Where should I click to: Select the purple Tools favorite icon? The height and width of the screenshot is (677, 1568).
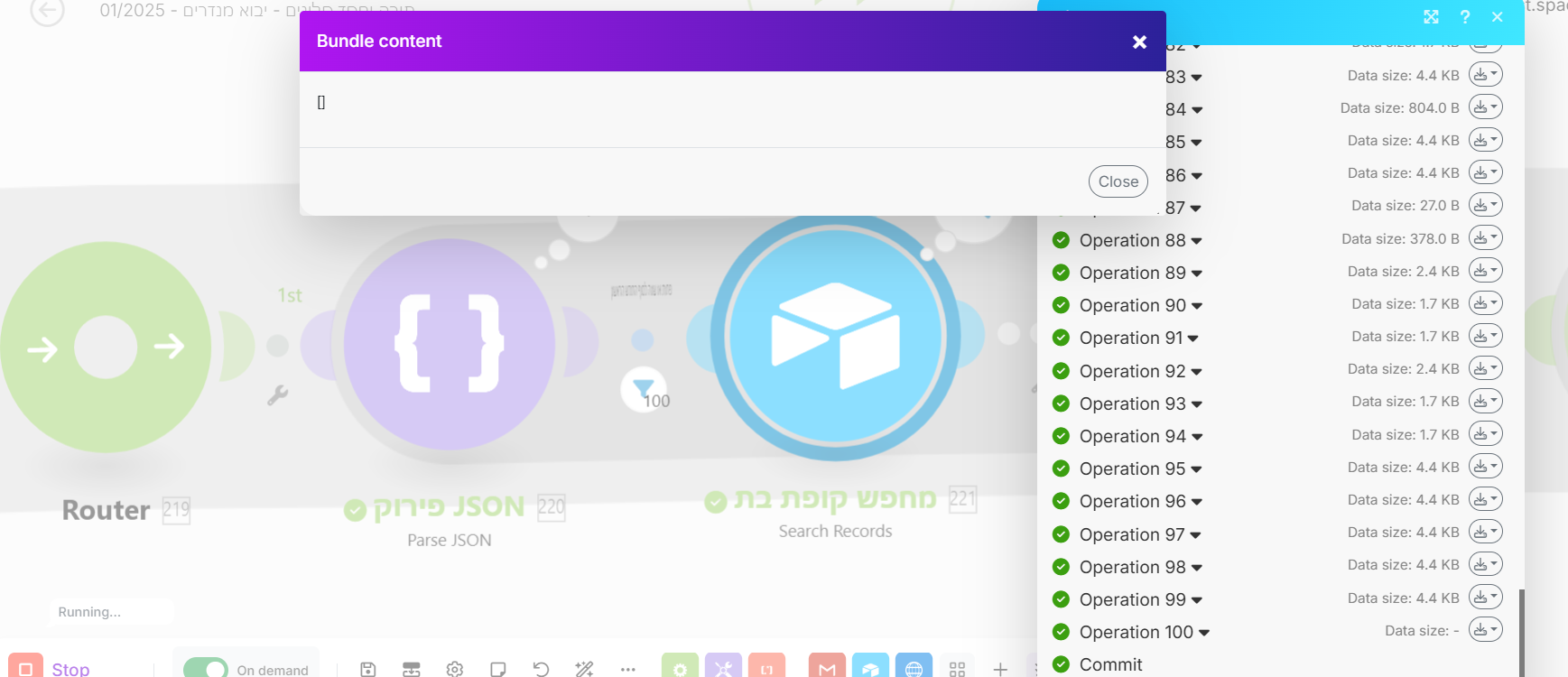(723, 666)
